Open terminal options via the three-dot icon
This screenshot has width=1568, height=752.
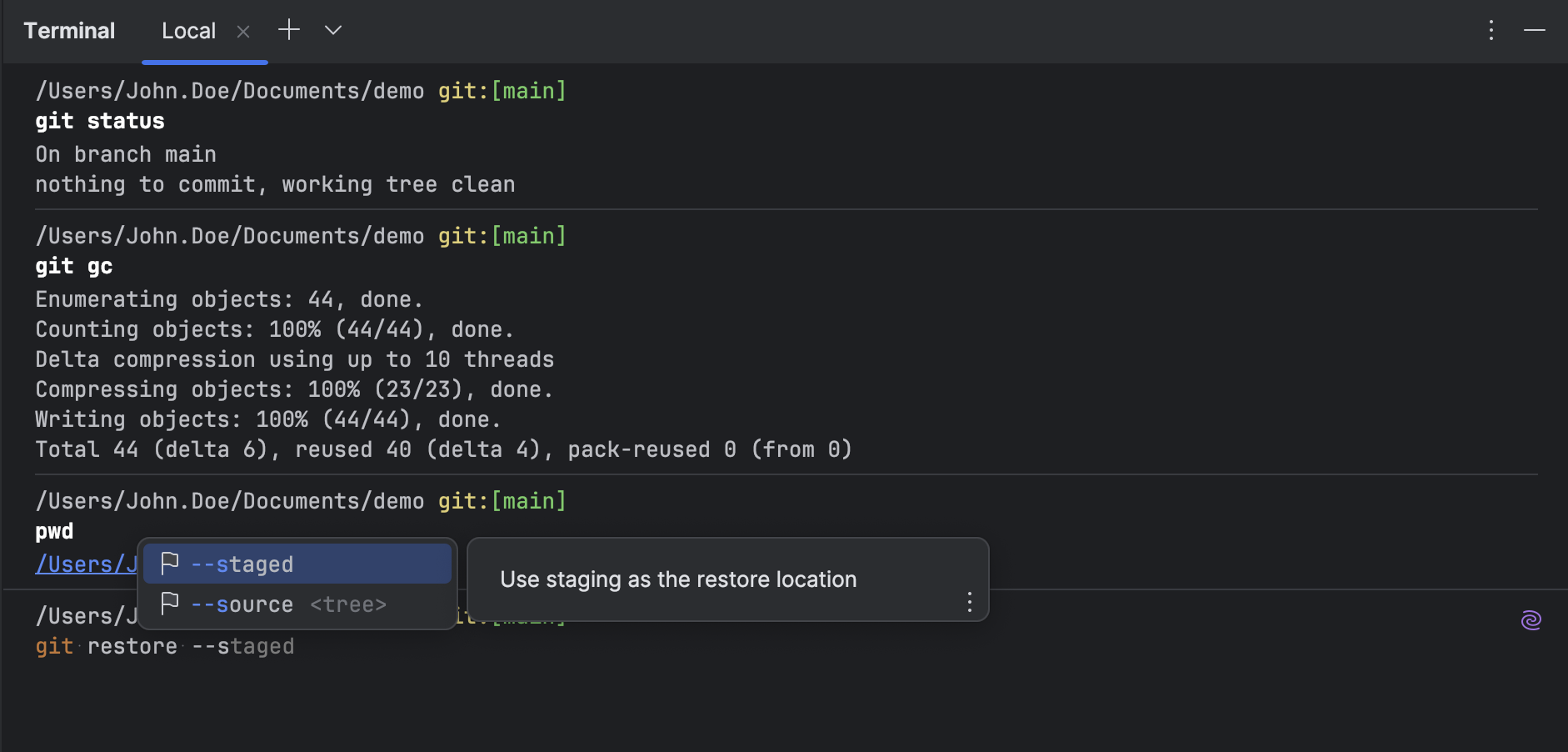tap(1490, 30)
